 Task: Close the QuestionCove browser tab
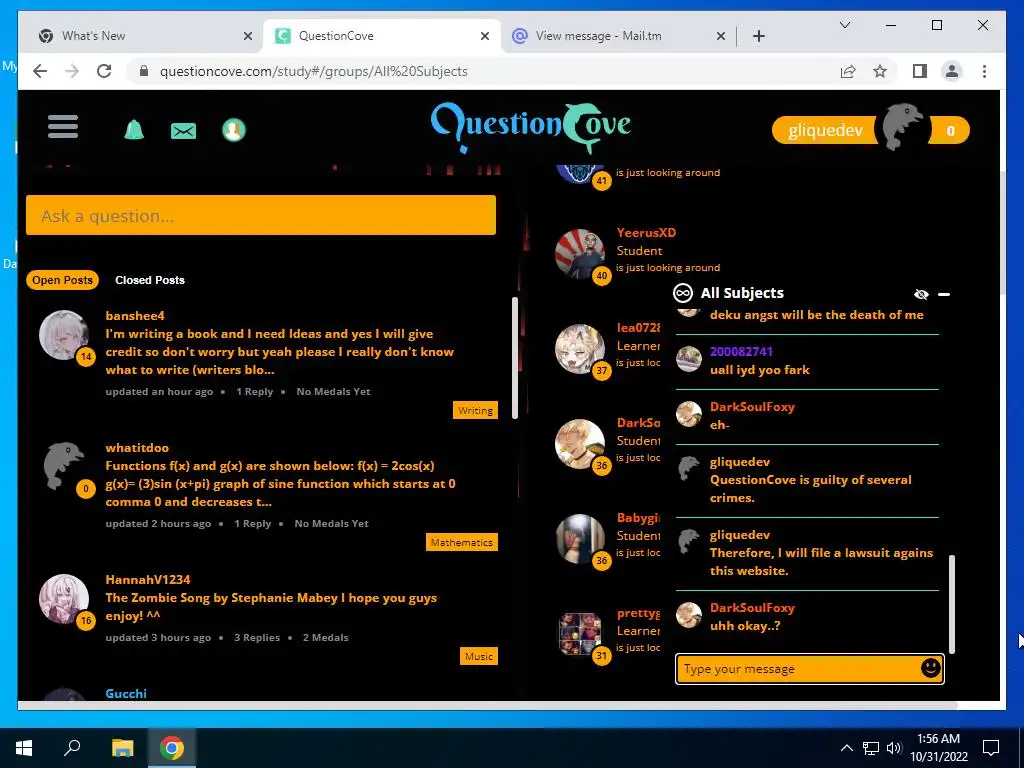[485, 36]
